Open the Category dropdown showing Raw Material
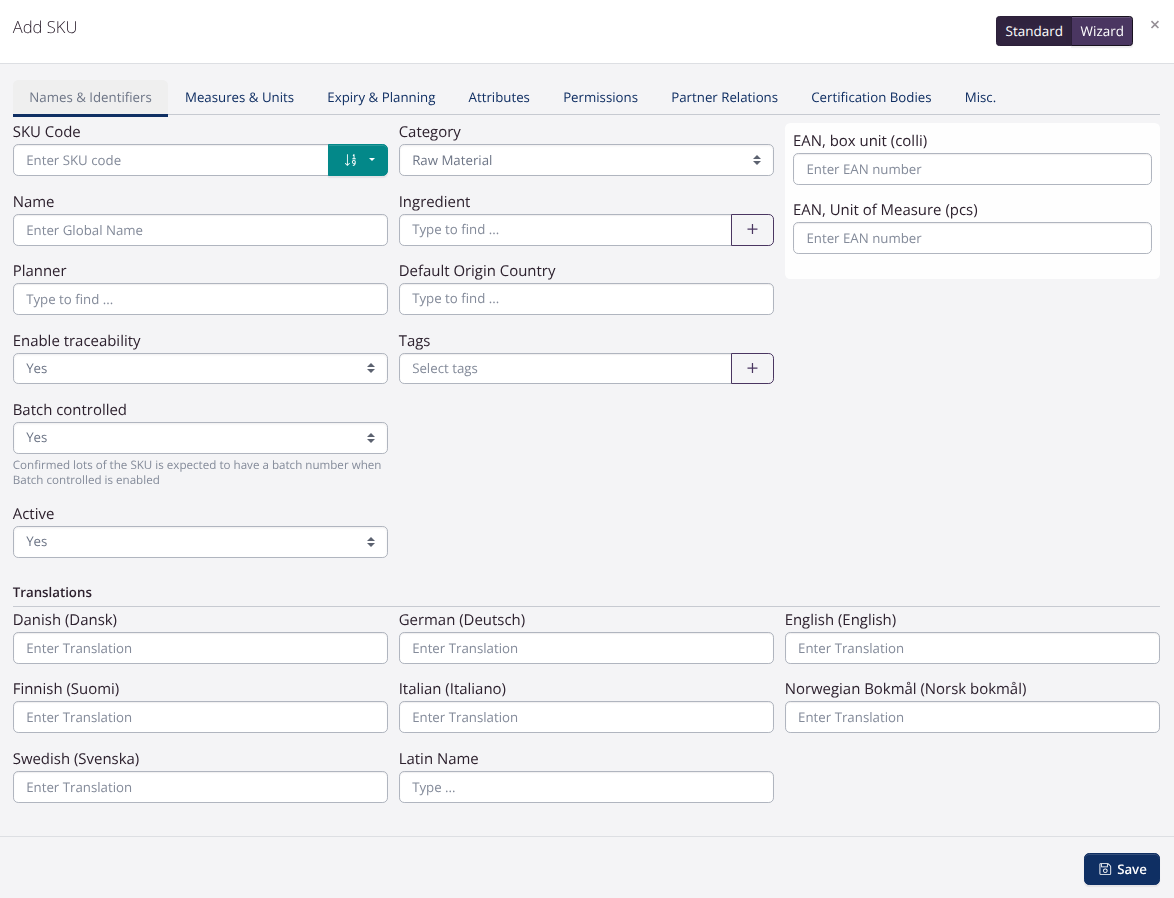Screen dimensions: 1174x898 tap(586, 159)
